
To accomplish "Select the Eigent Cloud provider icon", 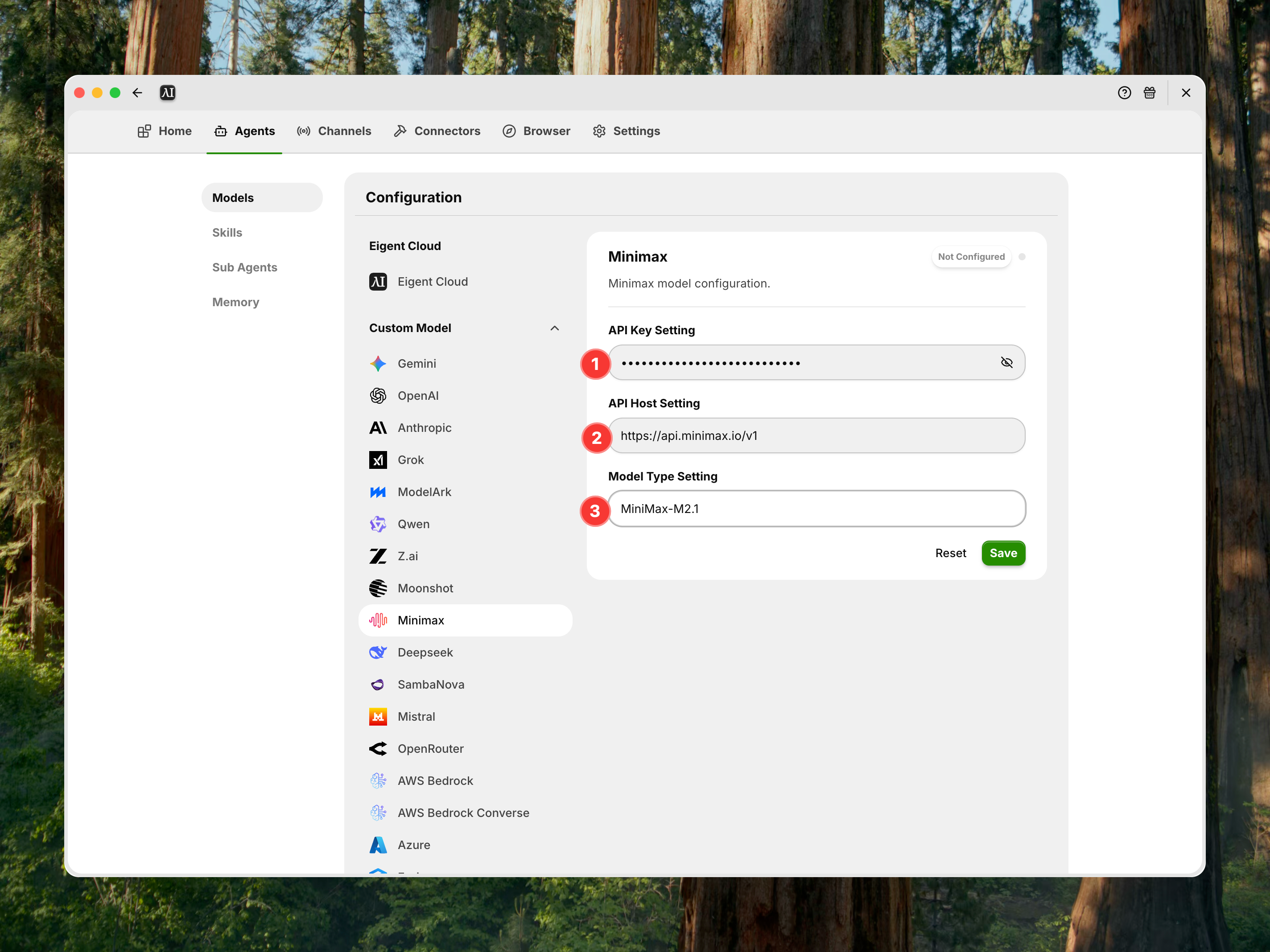I will point(378,282).
